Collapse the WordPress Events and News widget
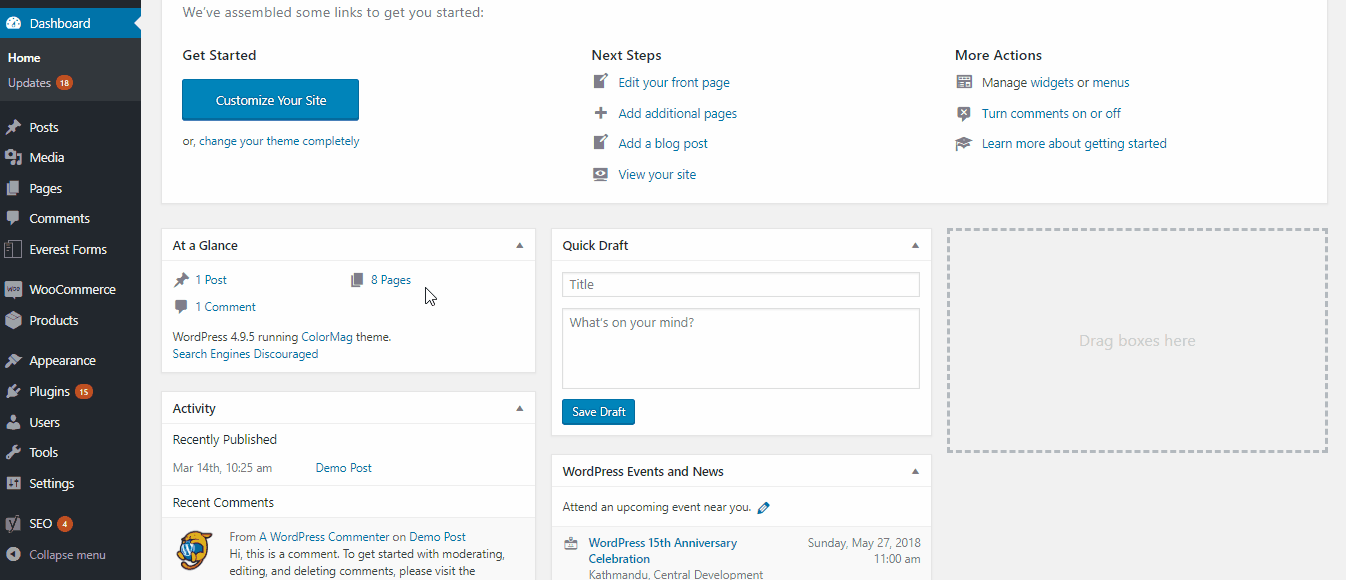 (x=915, y=471)
